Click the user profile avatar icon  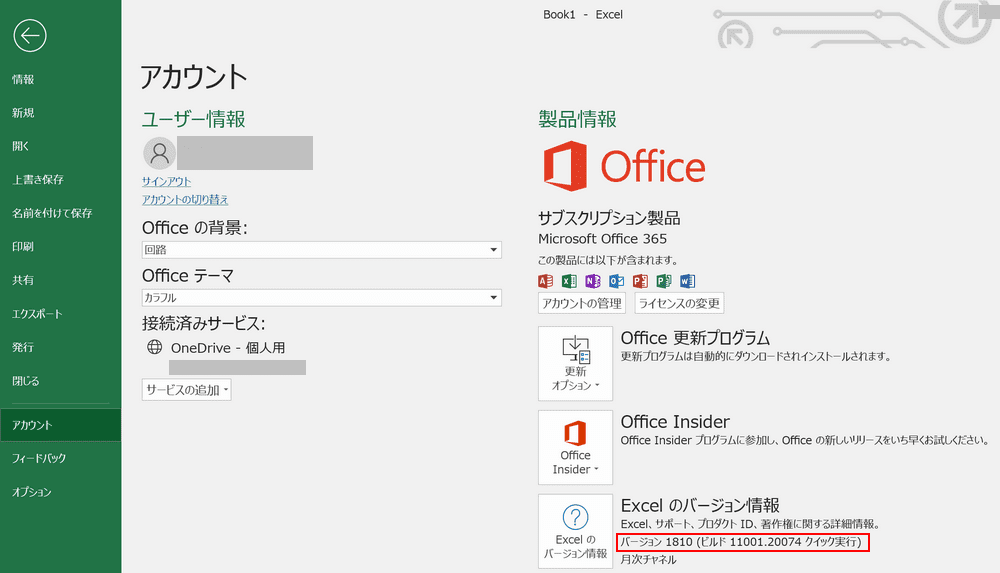click(x=159, y=153)
